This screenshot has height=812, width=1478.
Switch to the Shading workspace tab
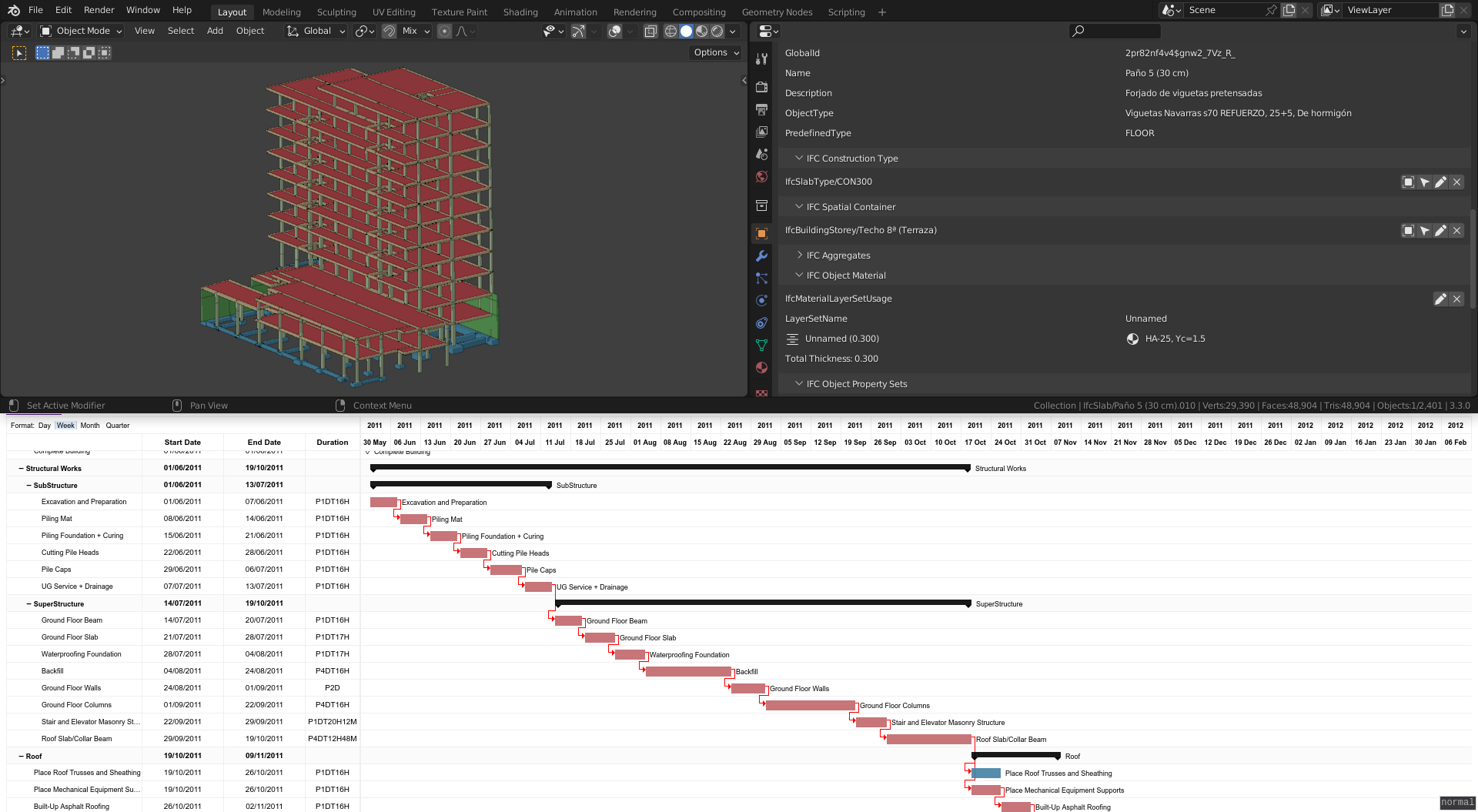point(520,12)
